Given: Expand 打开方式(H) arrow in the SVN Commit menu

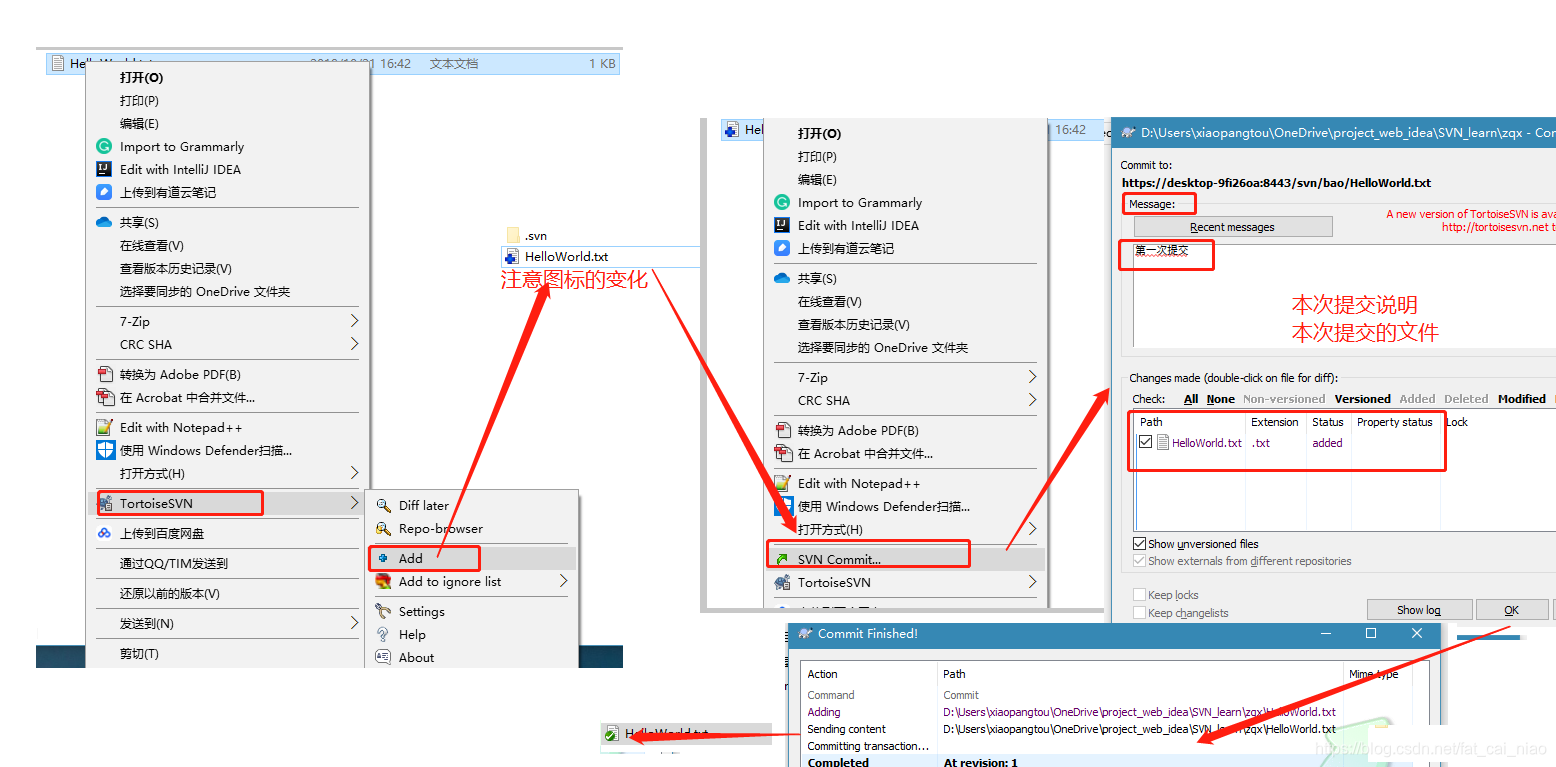Looking at the screenshot, I should click(1032, 529).
